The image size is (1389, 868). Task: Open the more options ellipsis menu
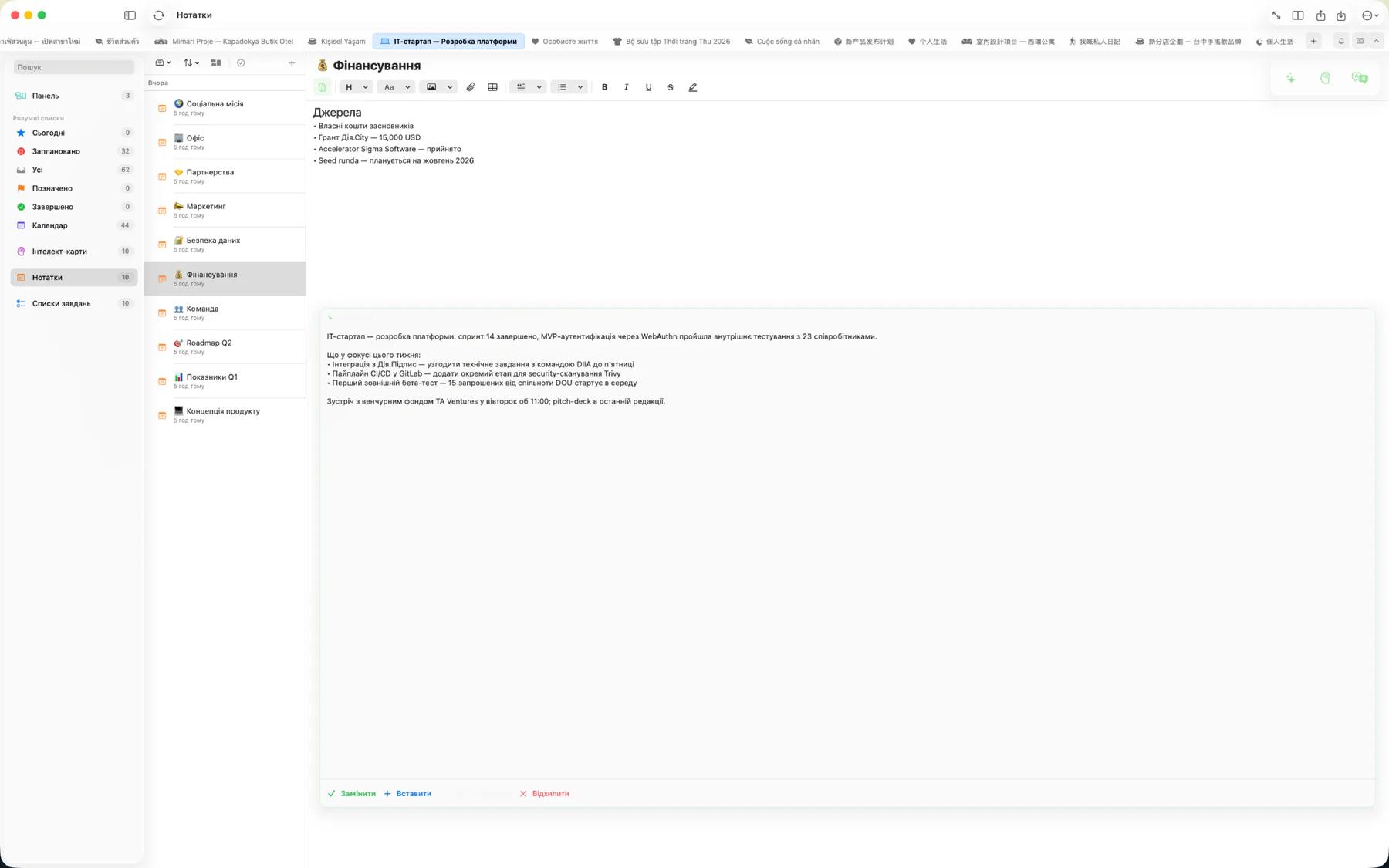(x=1370, y=15)
